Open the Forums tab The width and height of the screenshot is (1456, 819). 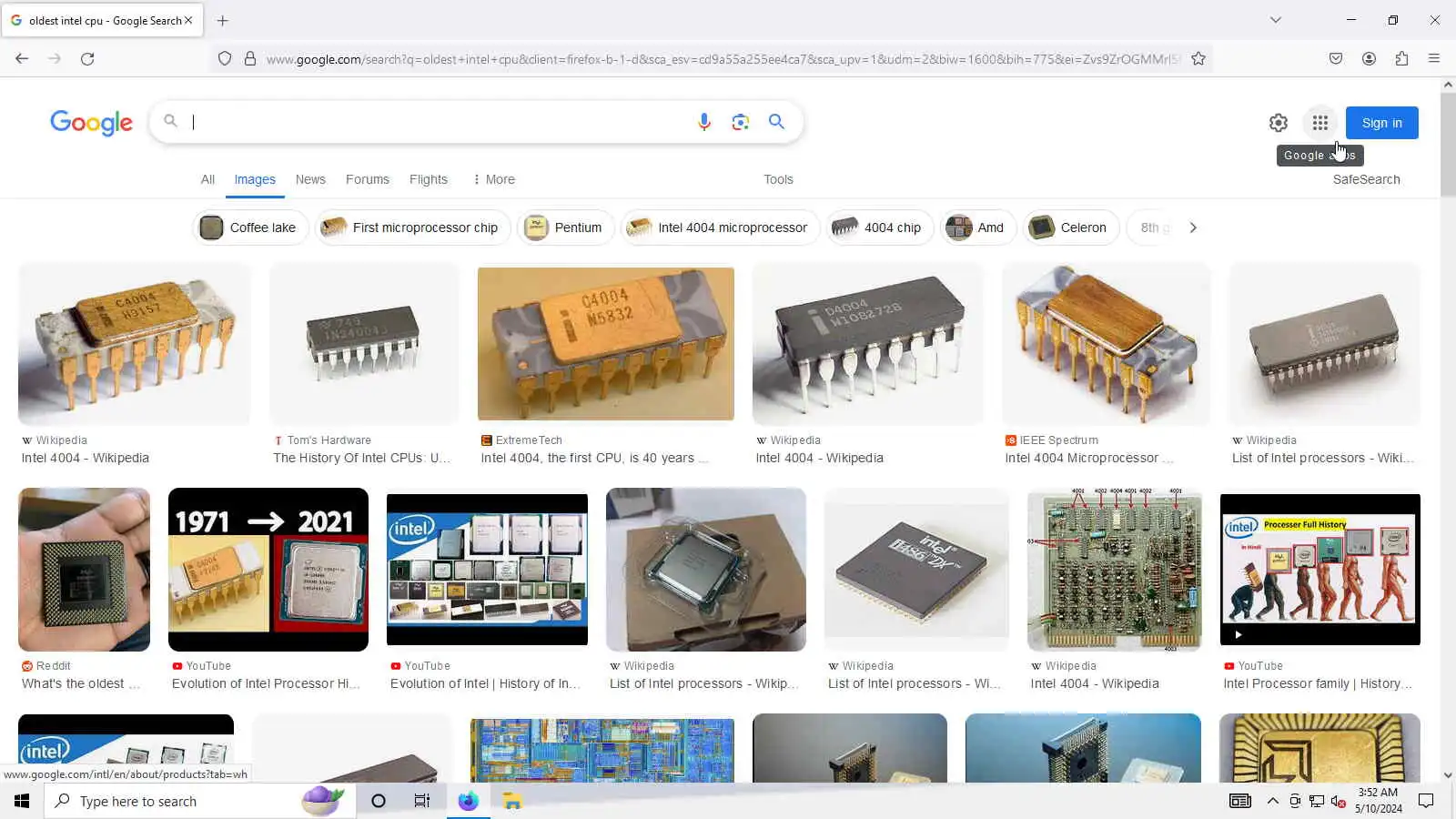click(368, 179)
